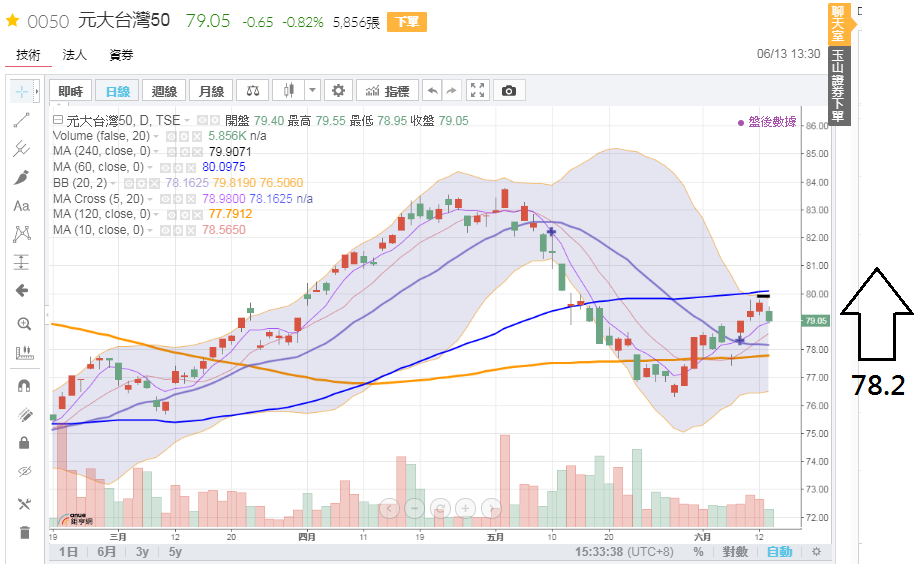Open the 技術 technical tab
Viewport: 920px width, 580px height.
click(x=28, y=55)
